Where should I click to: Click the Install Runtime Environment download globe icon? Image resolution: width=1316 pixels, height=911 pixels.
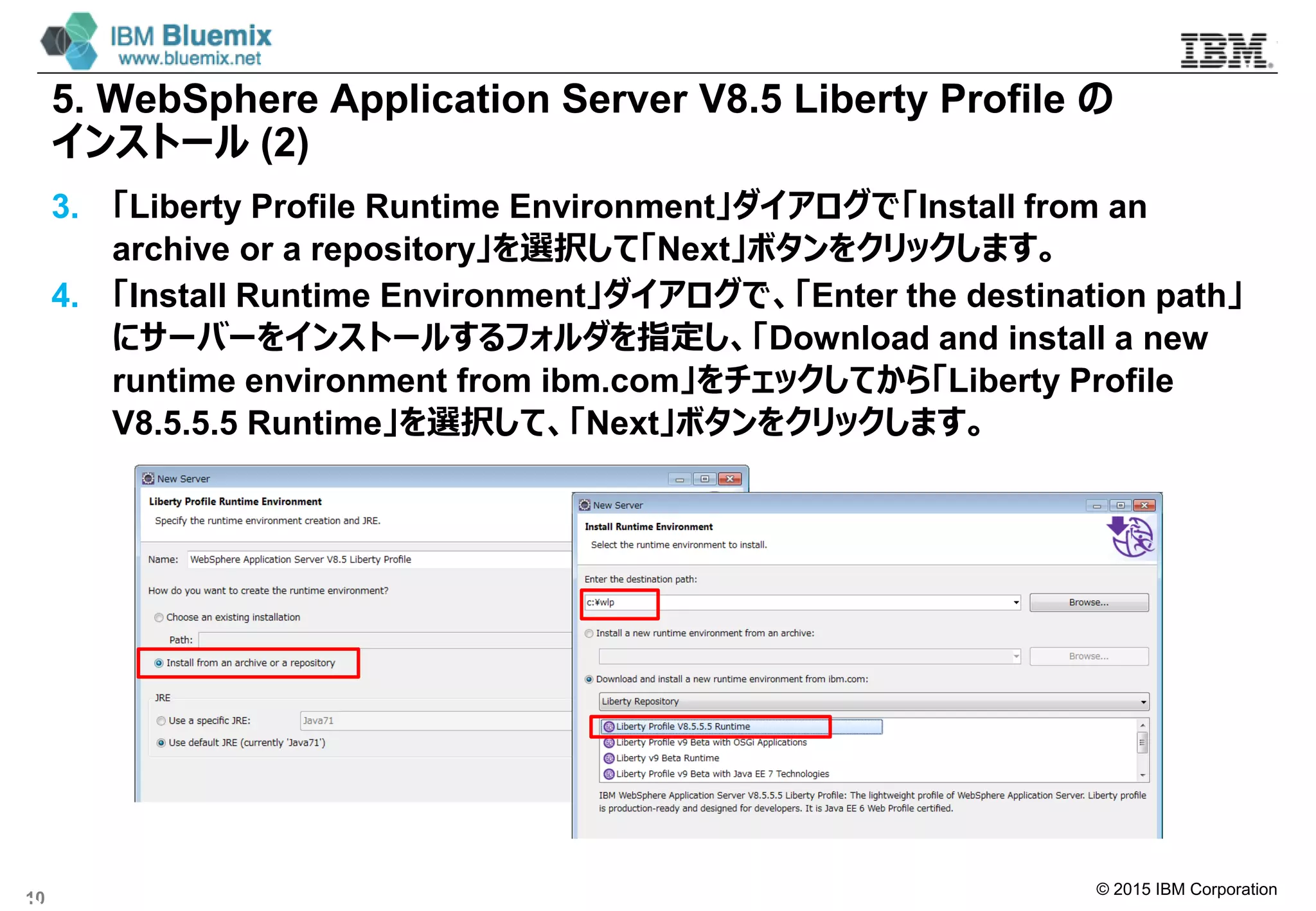coord(1131,537)
